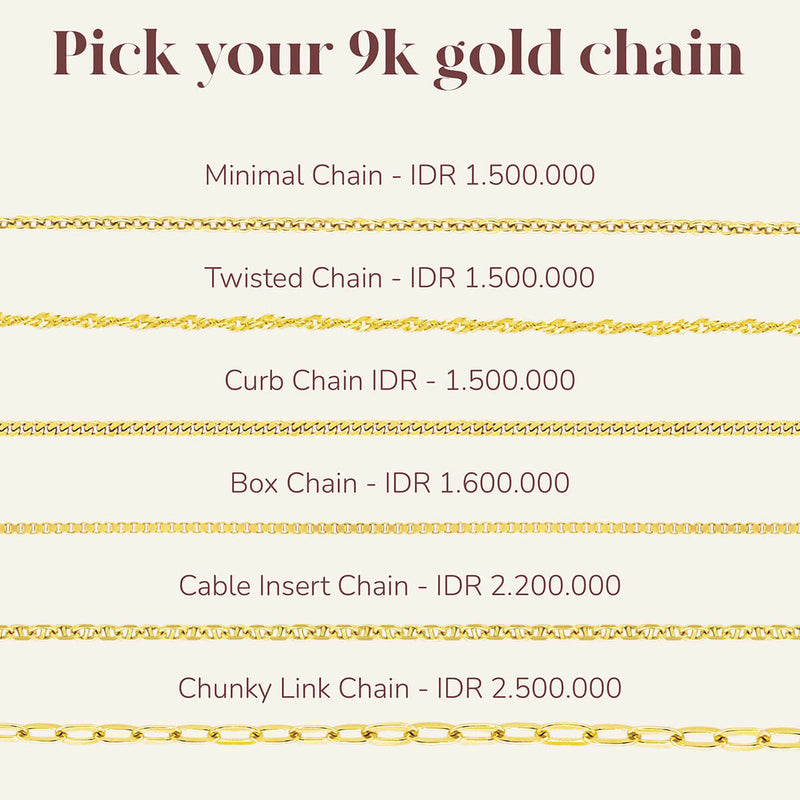Click the '9k' text in the heading
The image size is (800, 800).
(x=384, y=53)
